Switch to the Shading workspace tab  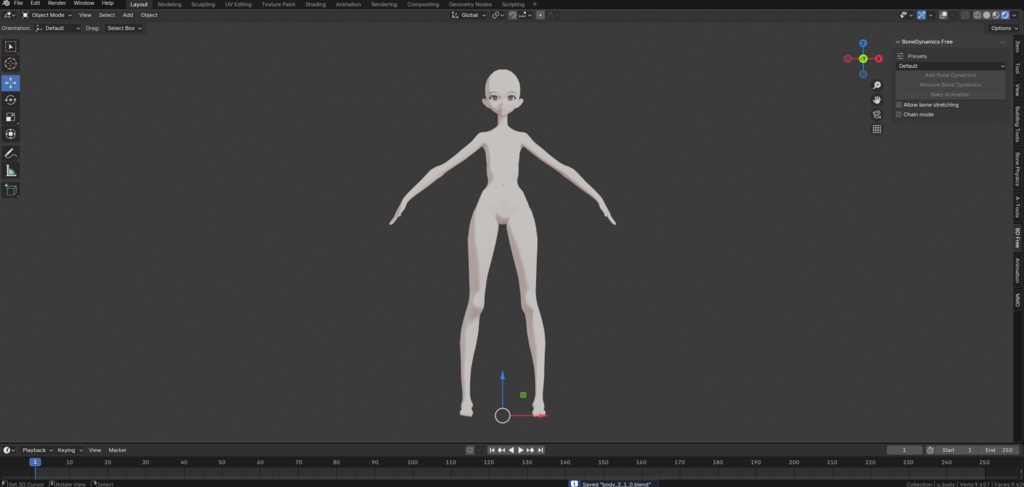[315, 4]
